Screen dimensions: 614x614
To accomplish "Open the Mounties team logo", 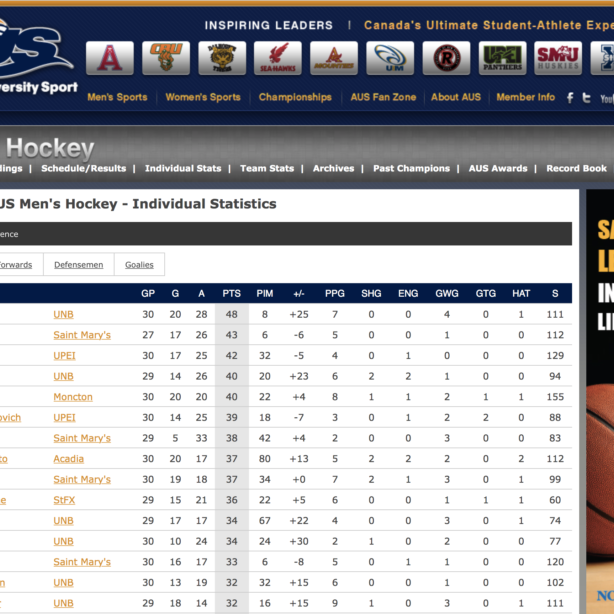I will pyautogui.click(x=334, y=58).
